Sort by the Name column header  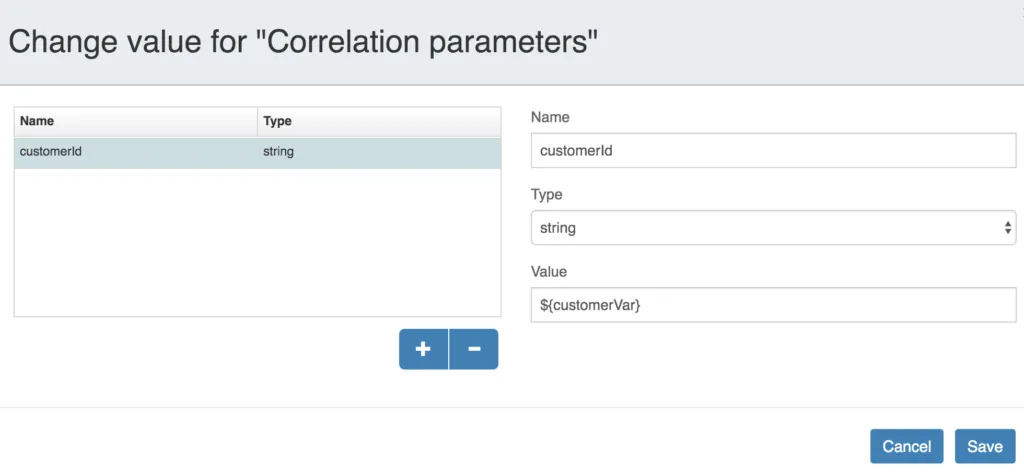[x=136, y=121]
